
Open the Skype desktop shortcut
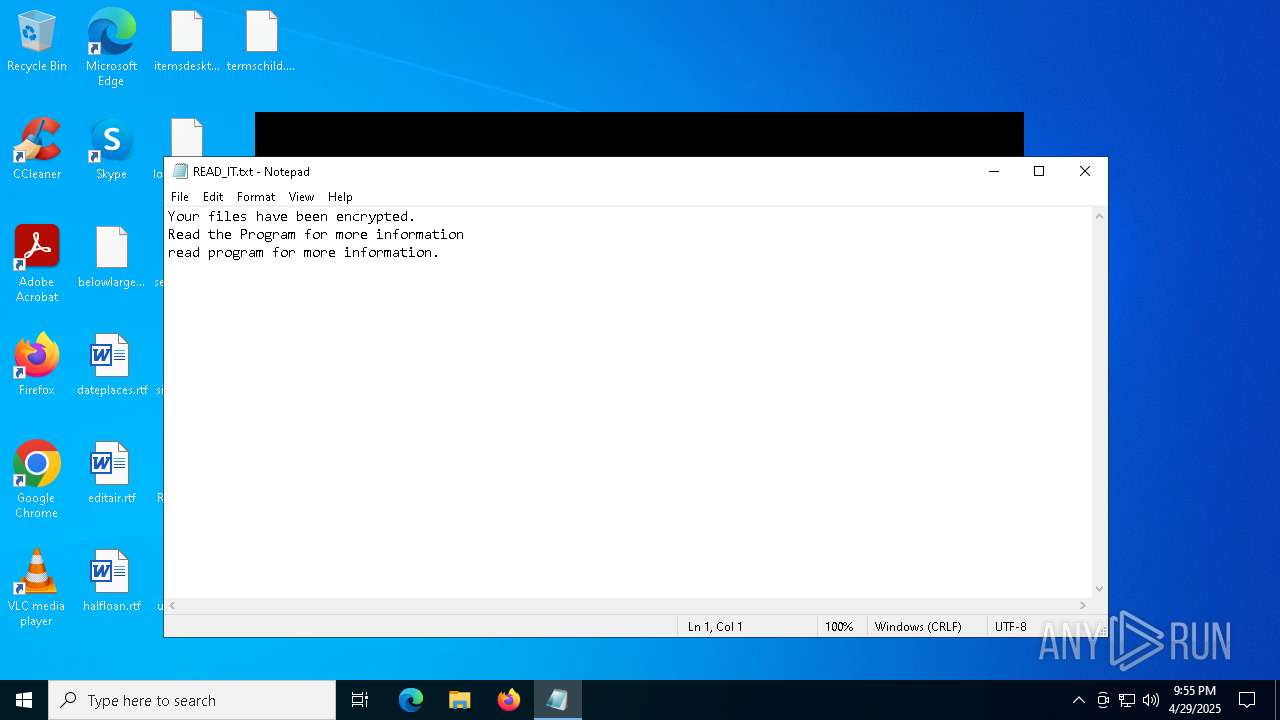tap(111, 149)
